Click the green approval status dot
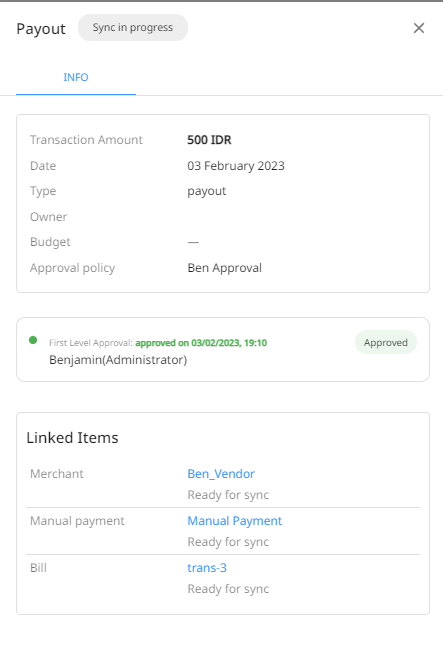This screenshot has height=648, width=443. click(33, 340)
